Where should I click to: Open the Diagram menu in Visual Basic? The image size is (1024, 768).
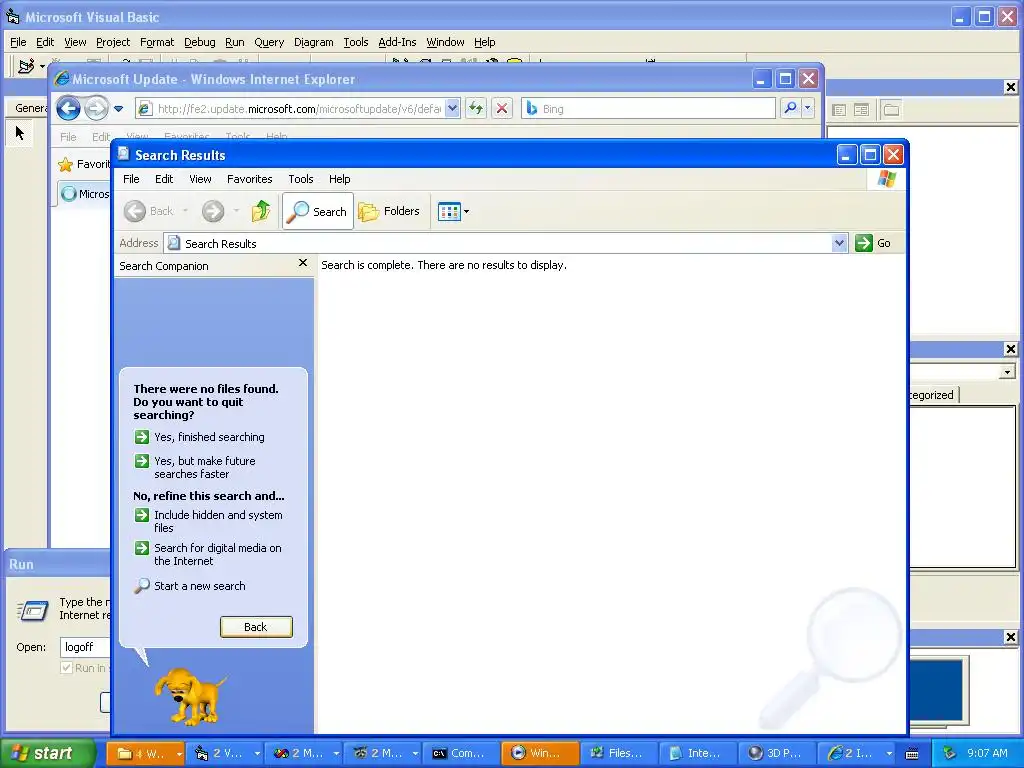click(313, 42)
